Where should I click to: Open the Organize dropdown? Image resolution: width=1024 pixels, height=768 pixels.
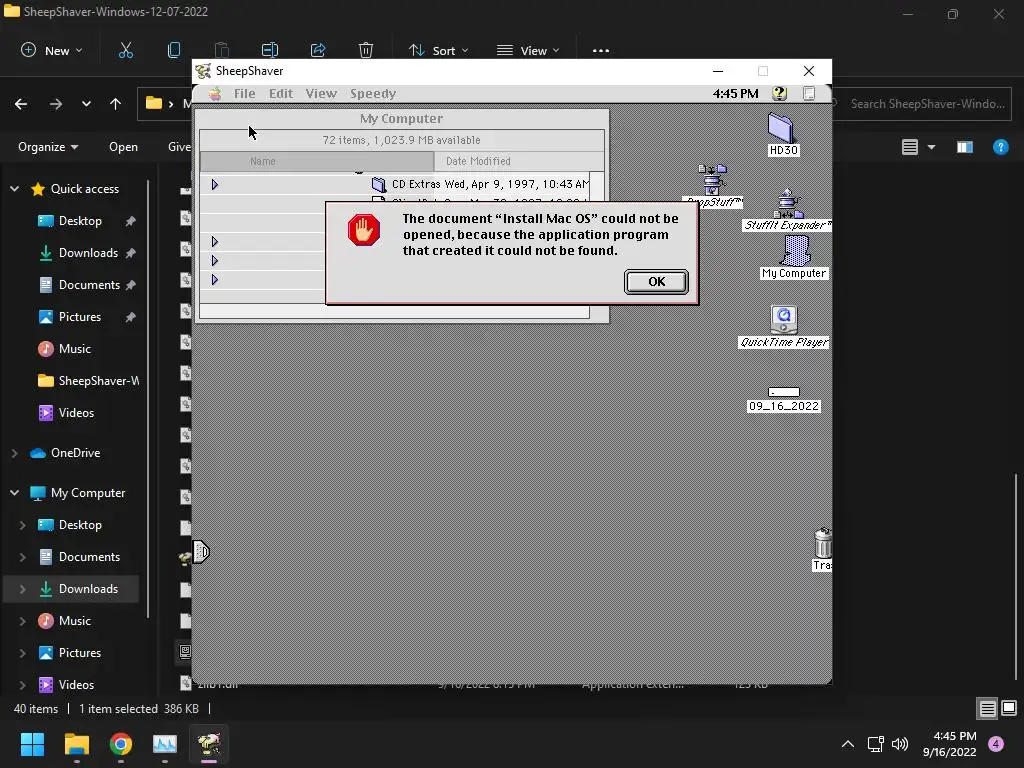(48, 147)
